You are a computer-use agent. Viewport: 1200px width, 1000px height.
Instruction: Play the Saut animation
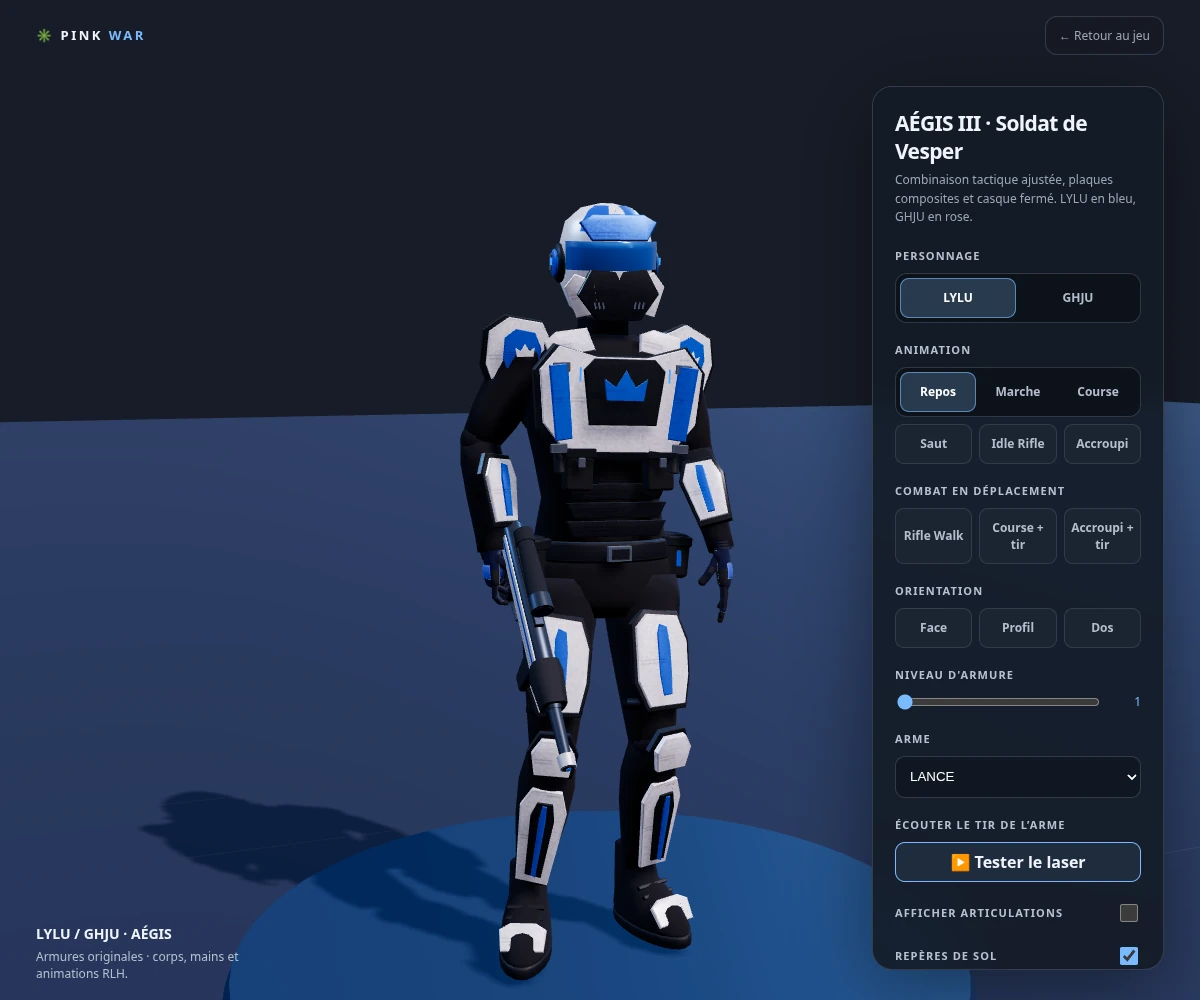point(934,444)
